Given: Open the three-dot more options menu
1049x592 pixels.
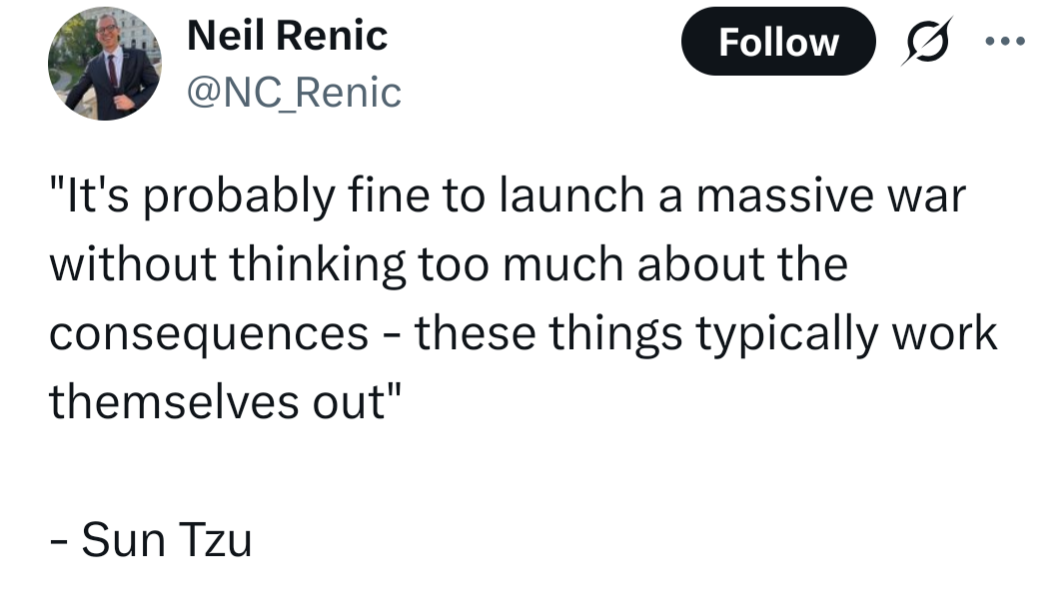Looking at the screenshot, I should pyautogui.click(x=1005, y=42).
